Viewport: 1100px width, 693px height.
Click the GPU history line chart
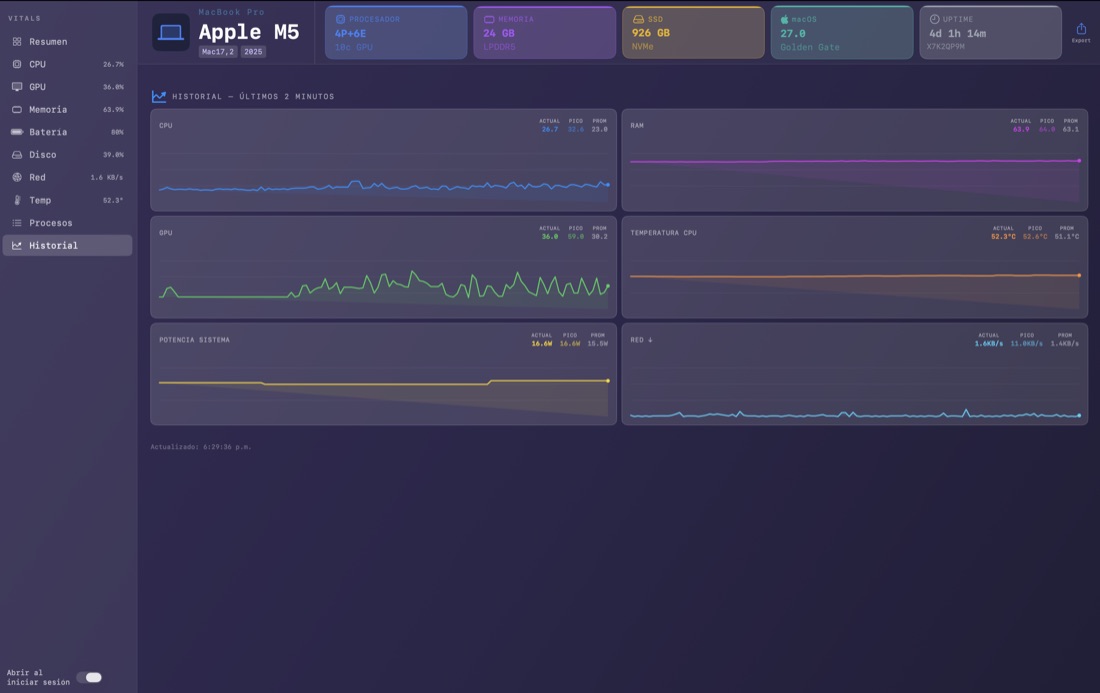(x=384, y=267)
